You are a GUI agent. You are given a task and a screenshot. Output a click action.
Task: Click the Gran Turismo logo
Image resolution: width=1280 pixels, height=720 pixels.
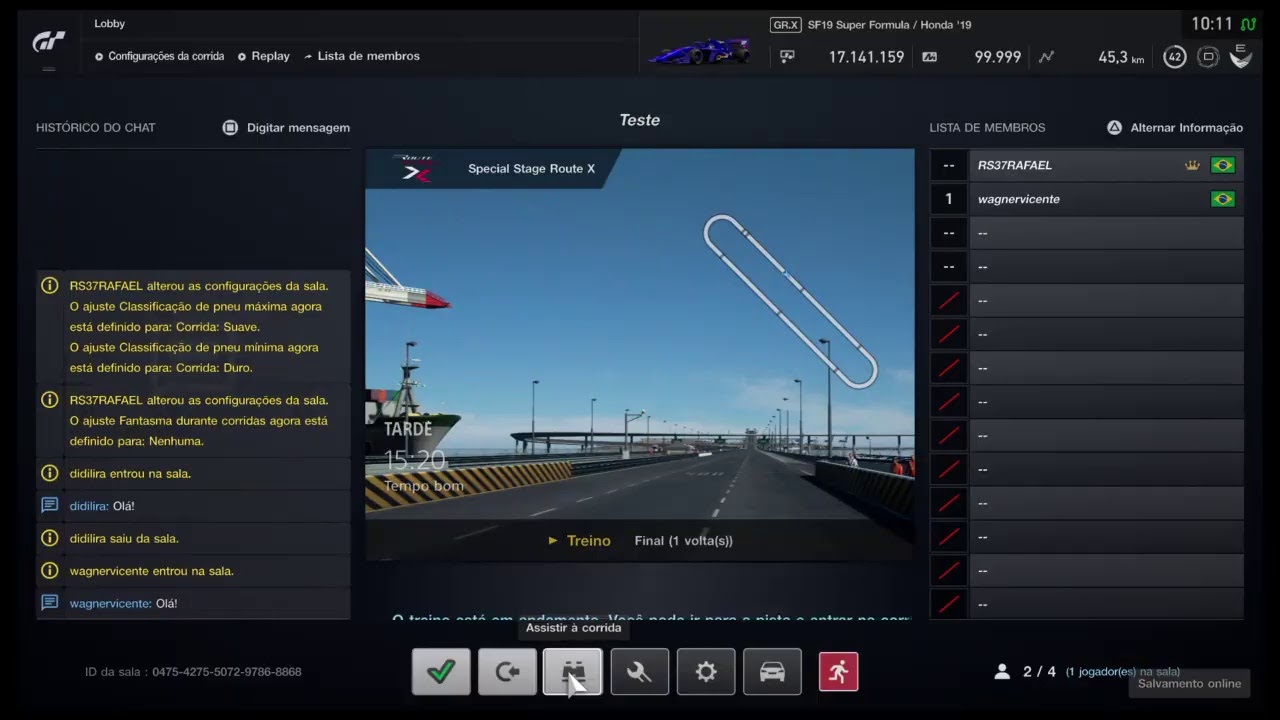49,41
